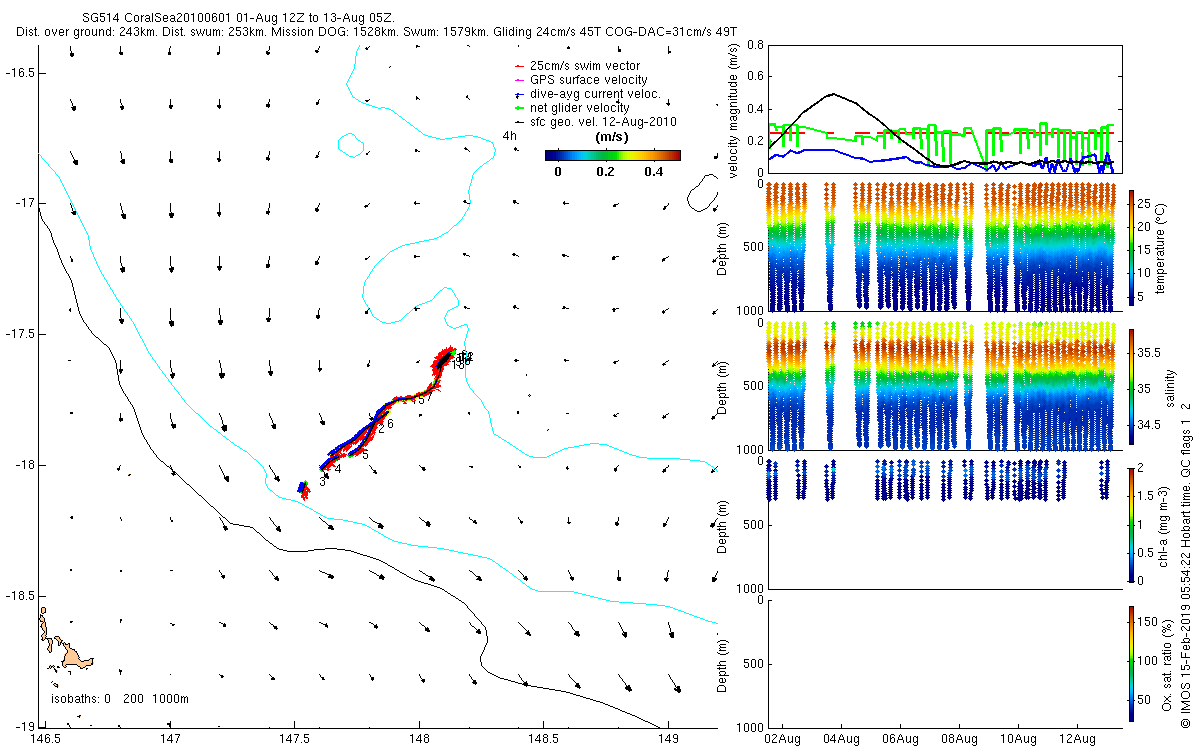The height and width of the screenshot is (750, 1200).
Task: Click the Ox. sat. ratio colorbar
Action: 1131,664
